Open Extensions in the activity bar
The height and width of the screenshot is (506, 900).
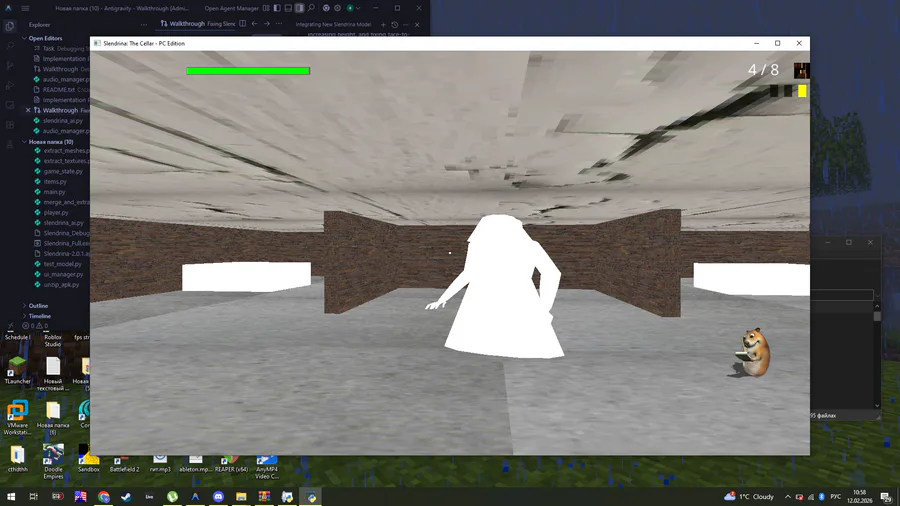10,124
